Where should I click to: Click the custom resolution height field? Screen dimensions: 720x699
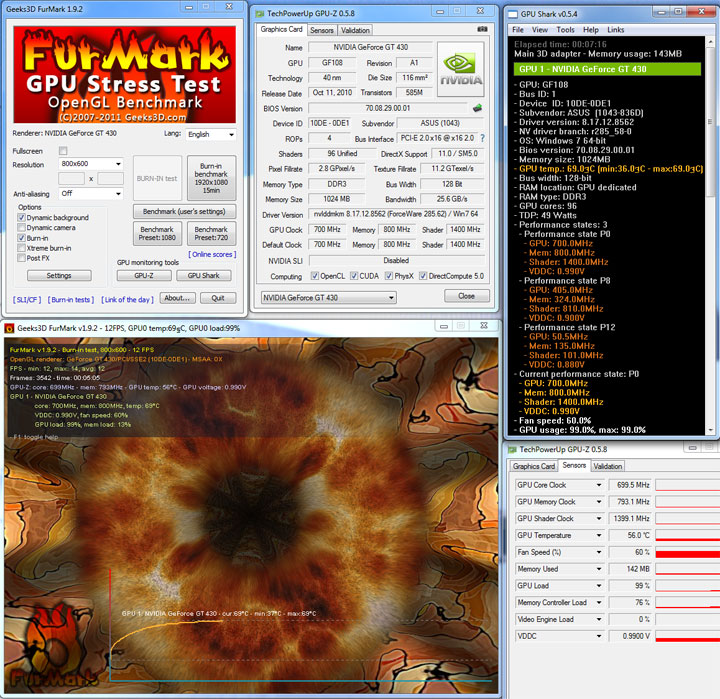[111, 179]
